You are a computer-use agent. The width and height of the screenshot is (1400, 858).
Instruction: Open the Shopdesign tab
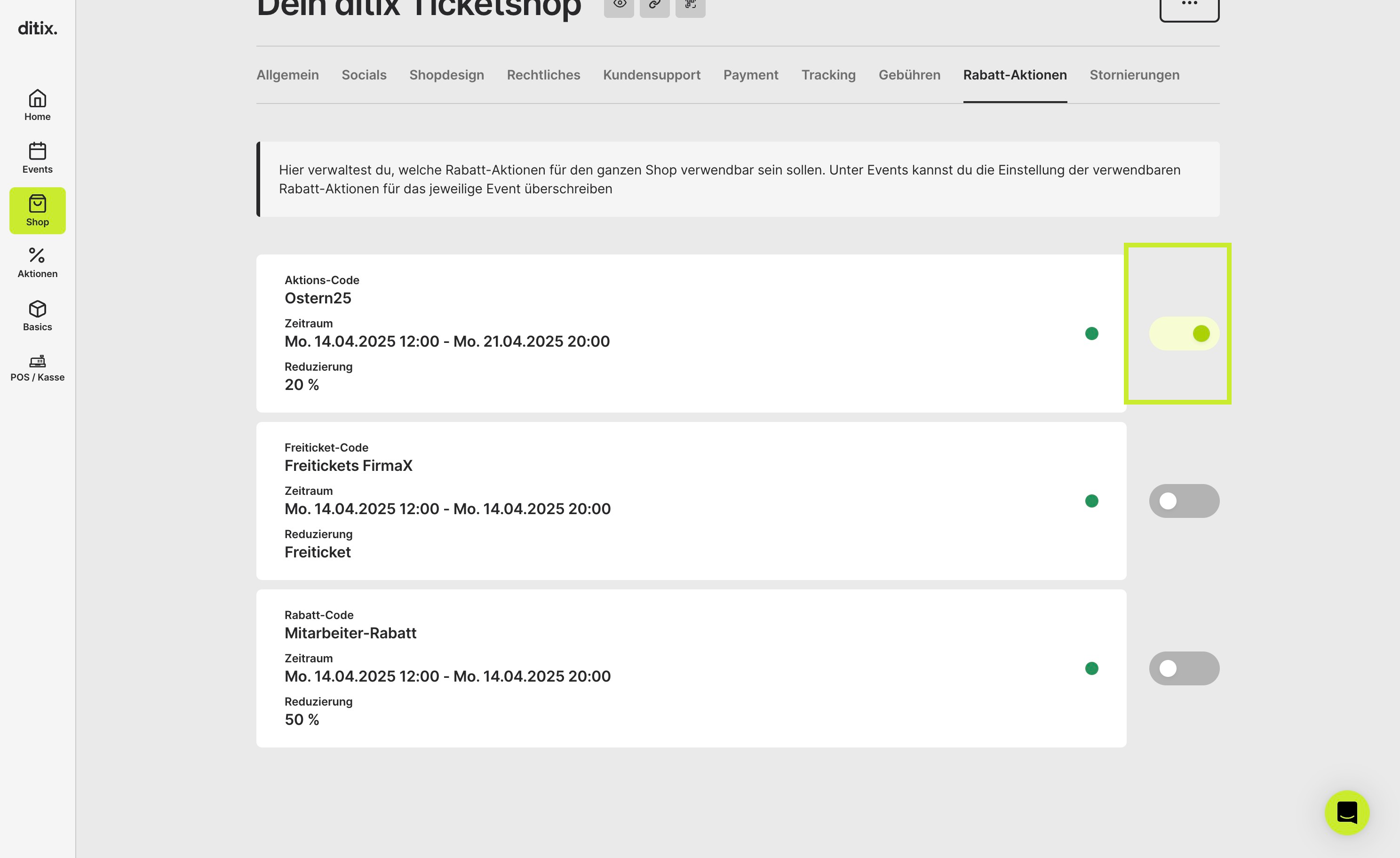click(446, 75)
